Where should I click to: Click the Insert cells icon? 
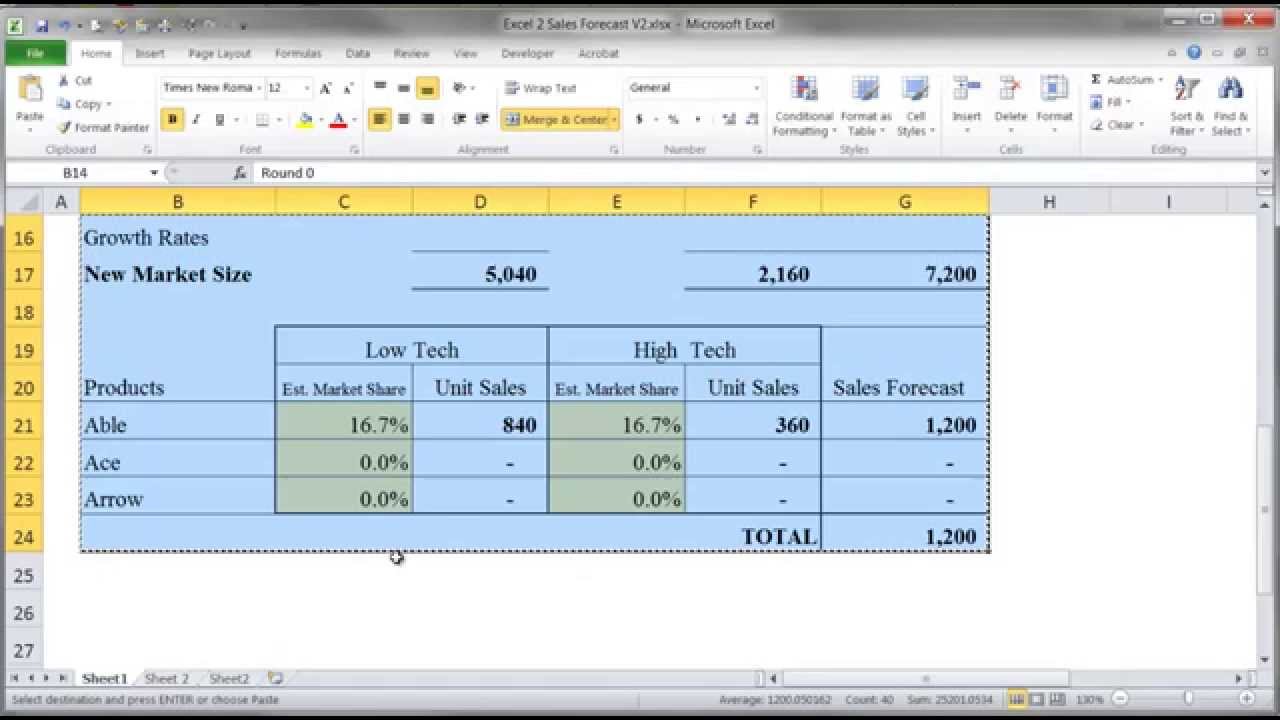point(966,90)
